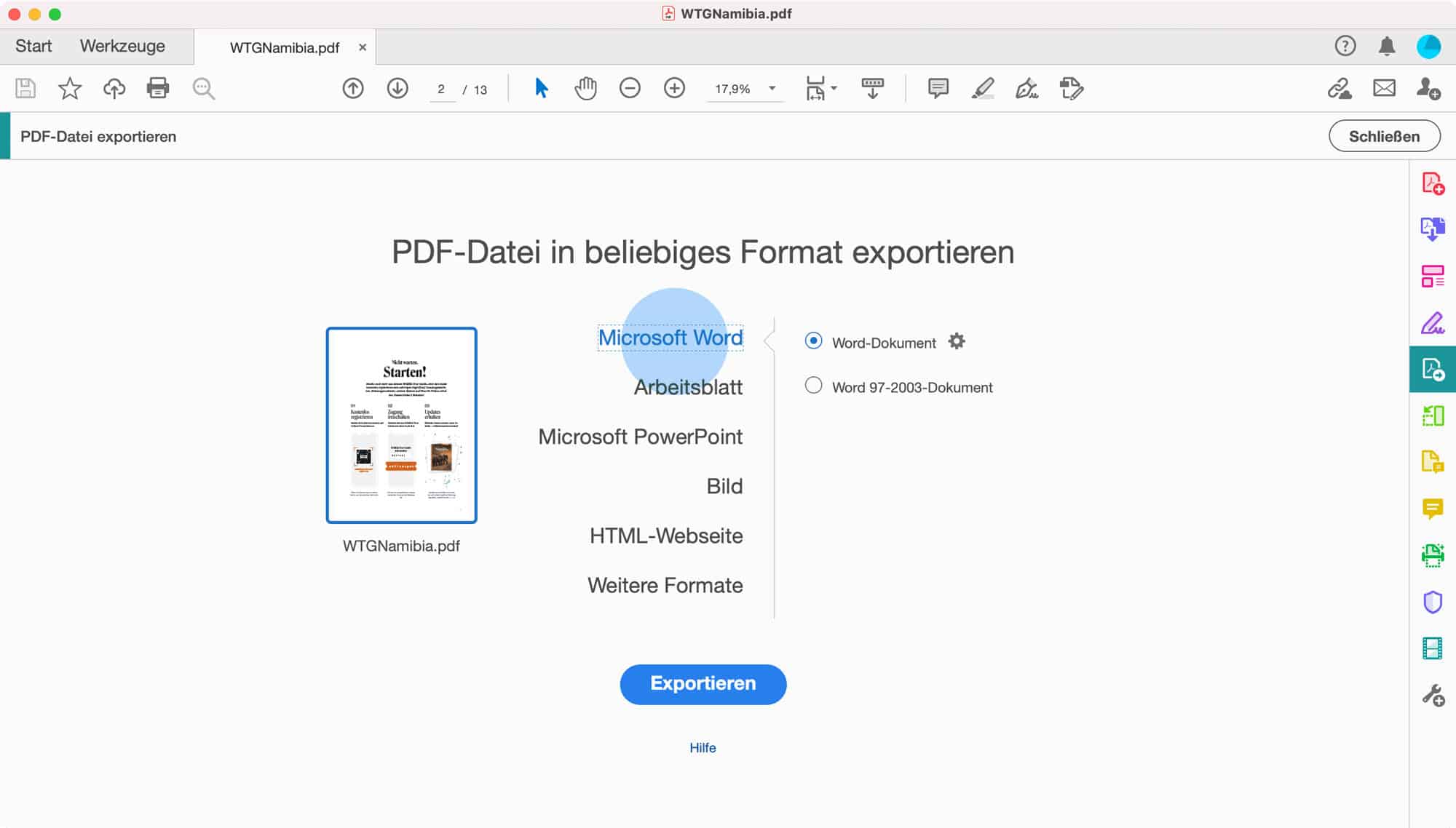Viewport: 1456px width, 828px height.
Task: Choose Arbeitsblatt export format
Action: (x=688, y=387)
